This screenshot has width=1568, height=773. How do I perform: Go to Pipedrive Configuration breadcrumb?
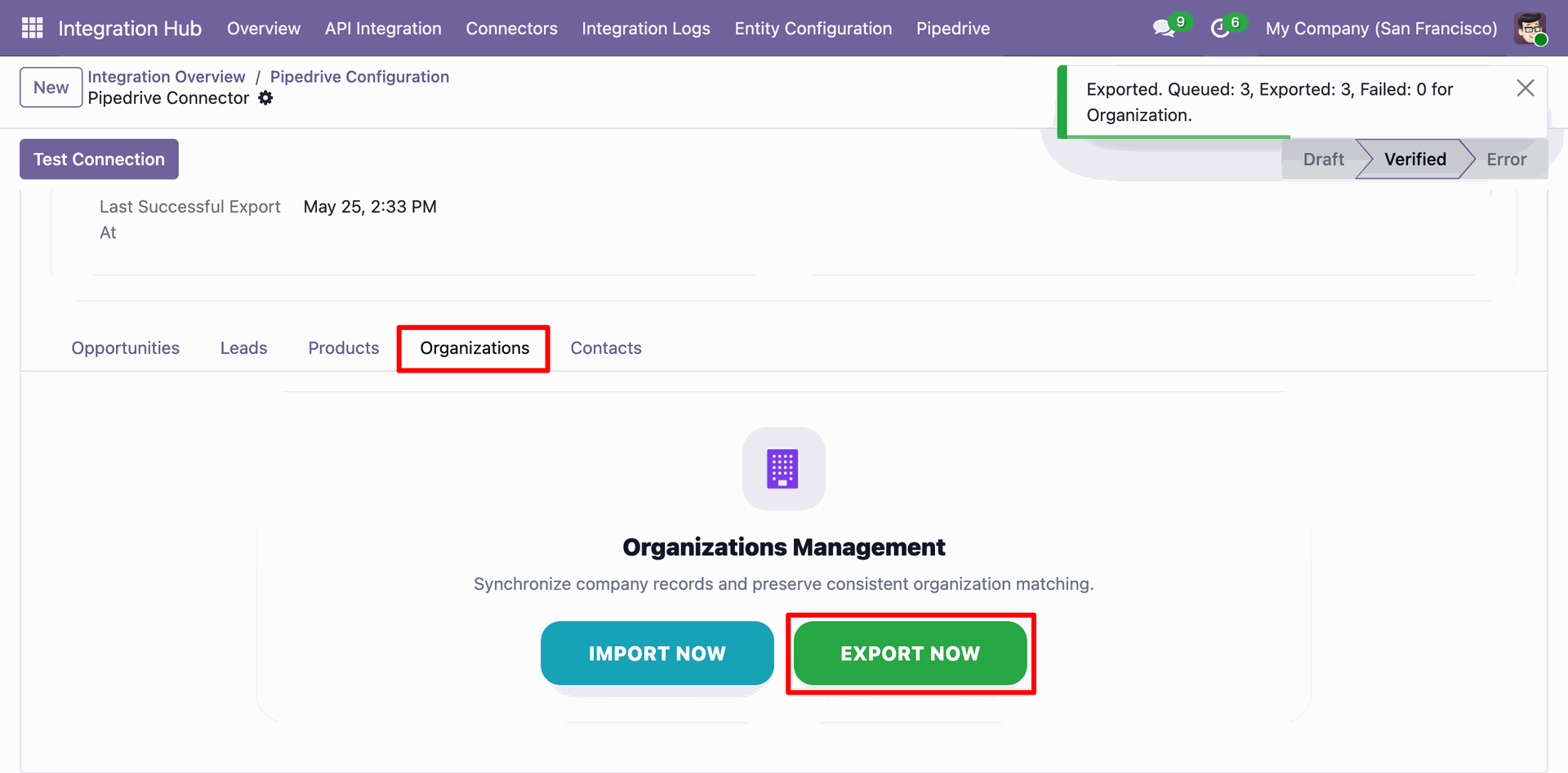359,77
